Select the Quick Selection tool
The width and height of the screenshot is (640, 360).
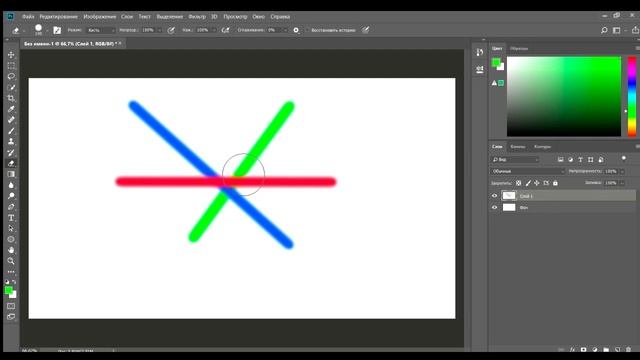coord(11,87)
